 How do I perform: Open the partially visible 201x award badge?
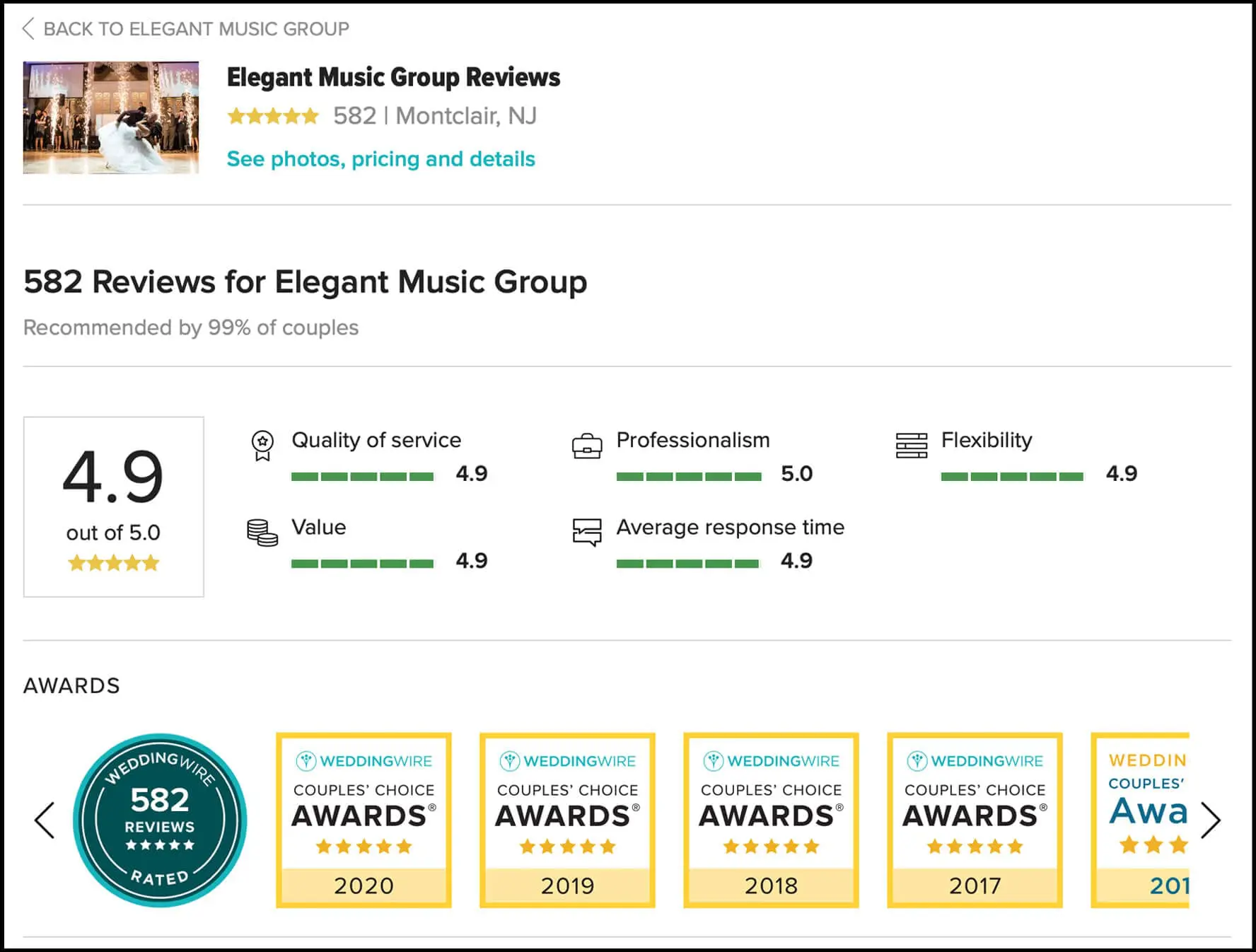coord(1140,820)
